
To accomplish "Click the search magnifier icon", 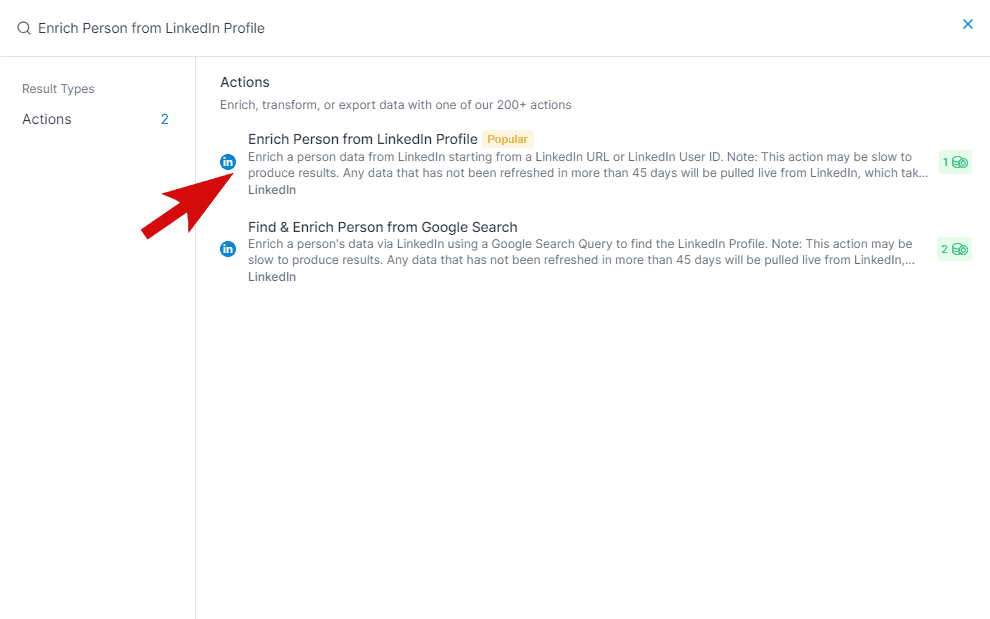I will pos(24,28).
